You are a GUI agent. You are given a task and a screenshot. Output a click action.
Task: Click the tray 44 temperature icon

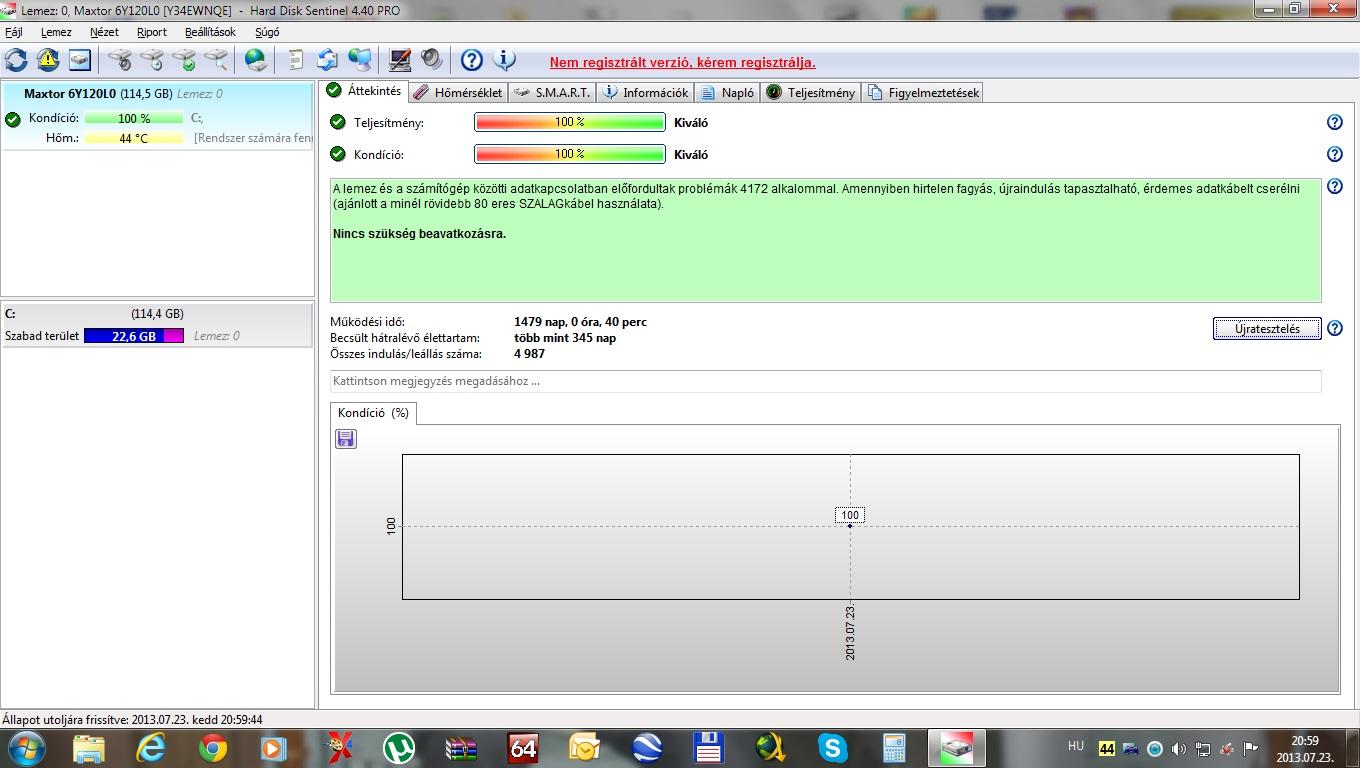click(1107, 748)
